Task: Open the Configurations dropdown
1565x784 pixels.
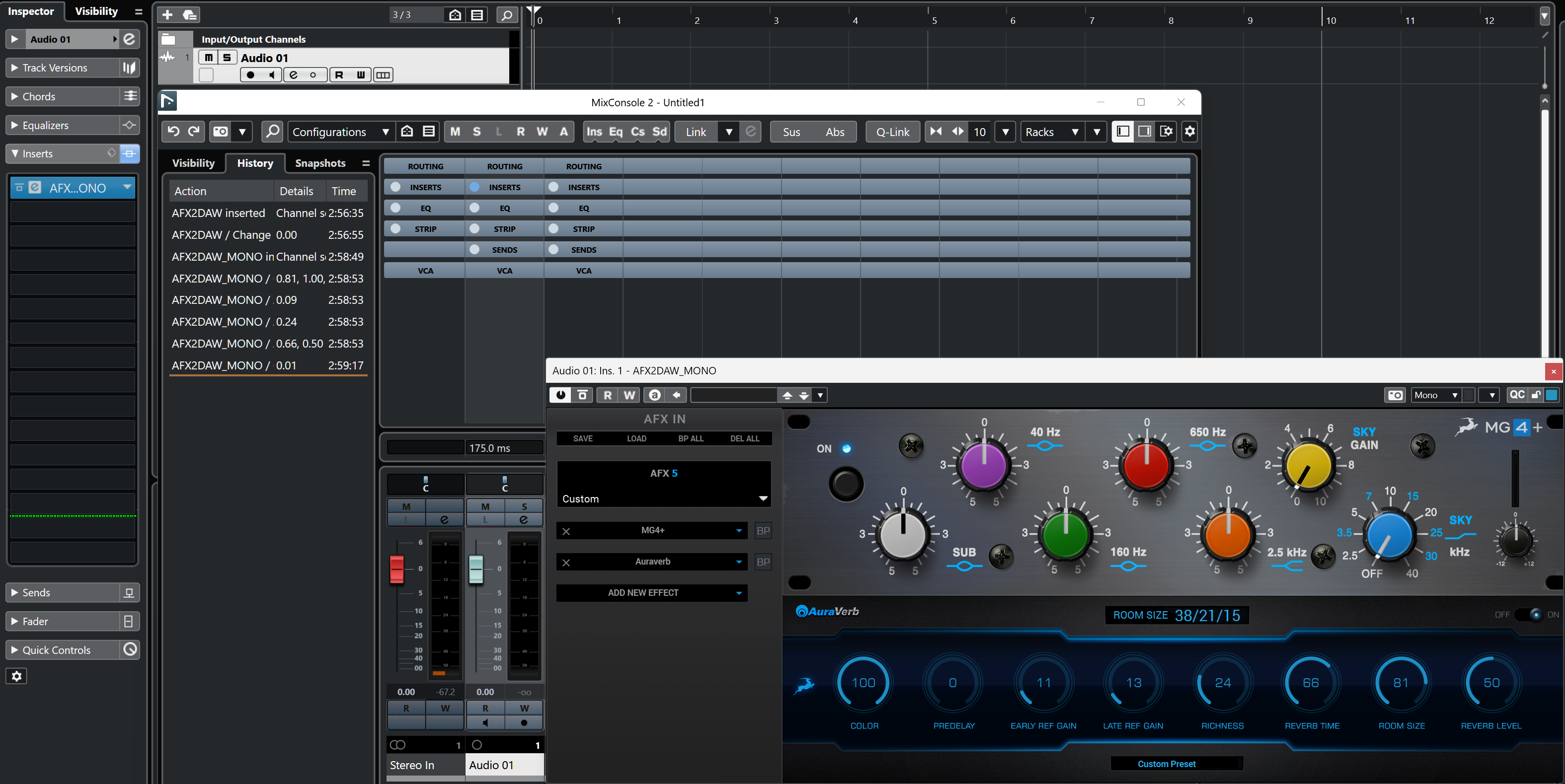Action: coord(340,132)
